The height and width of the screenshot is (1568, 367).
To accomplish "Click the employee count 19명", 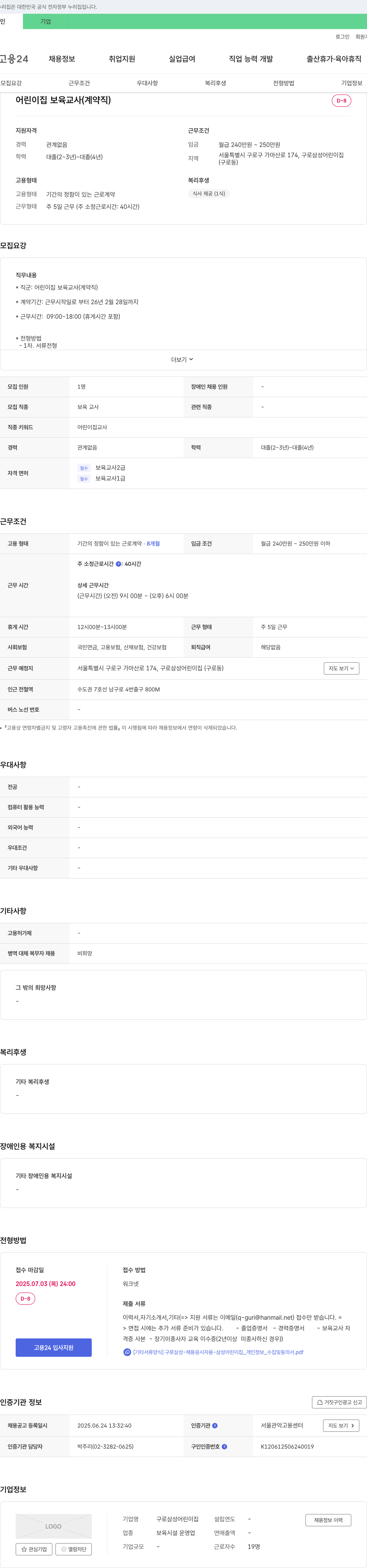I will (254, 1546).
